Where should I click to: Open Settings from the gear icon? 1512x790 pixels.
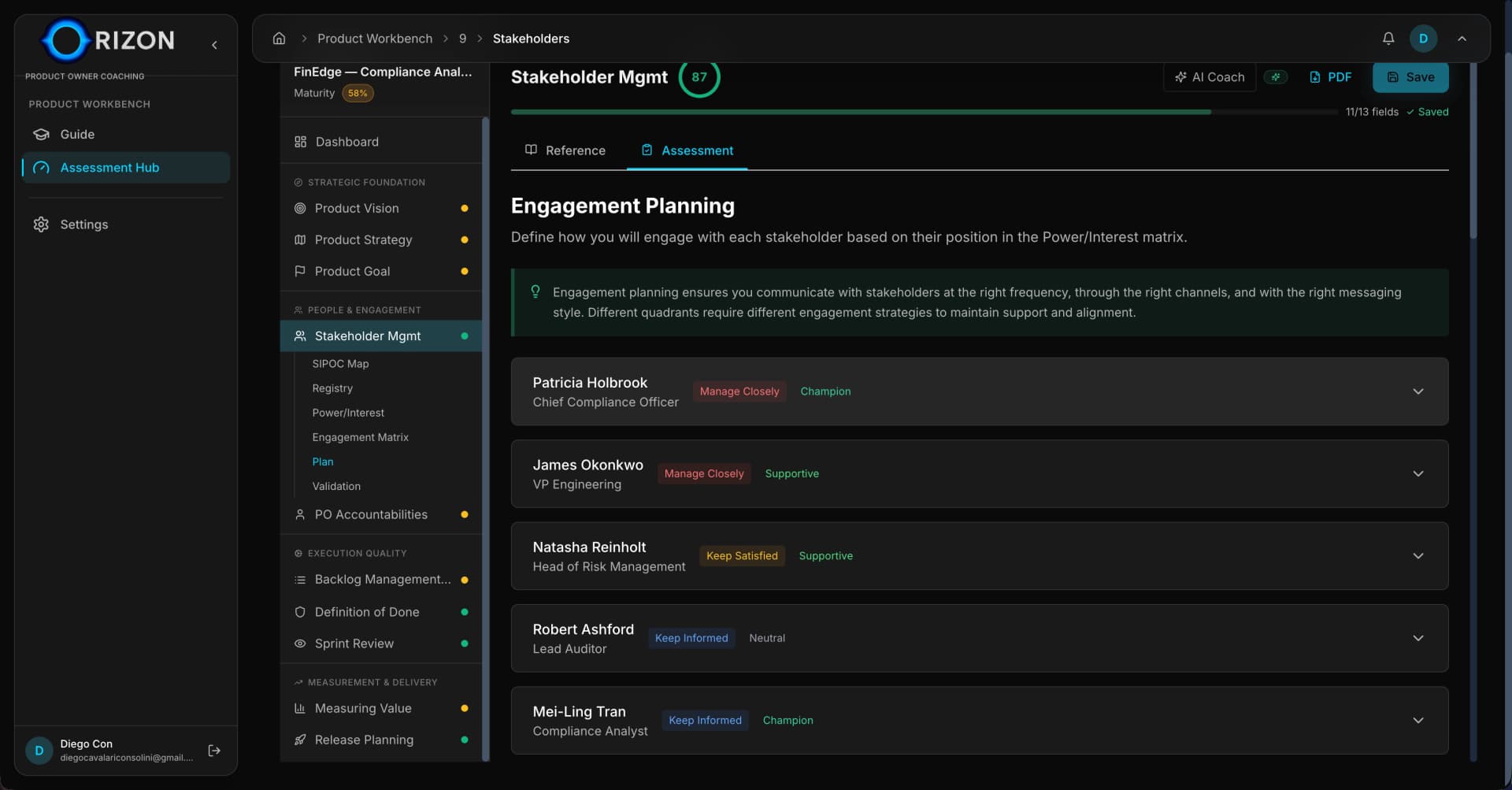[x=41, y=224]
